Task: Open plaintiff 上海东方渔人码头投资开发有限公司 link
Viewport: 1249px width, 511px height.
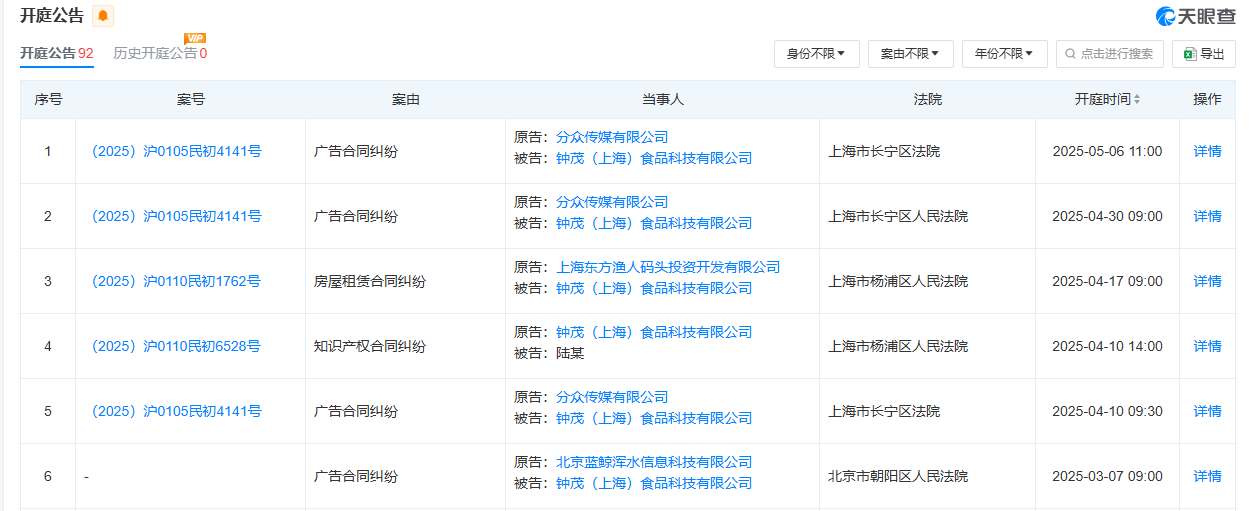Action: 668,267
